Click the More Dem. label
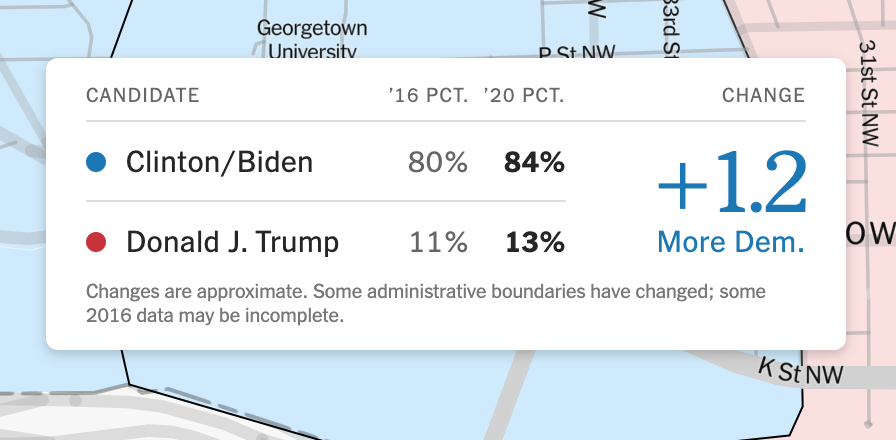Image resolution: width=896 pixels, height=440 pixels. tap(731, 242)
